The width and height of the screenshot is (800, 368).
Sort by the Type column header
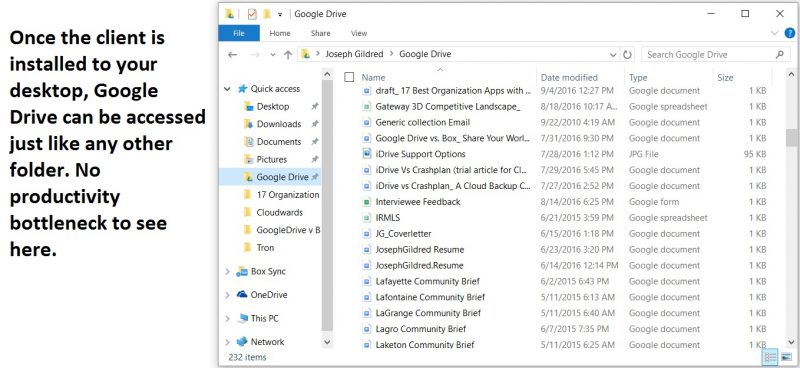[x=638, y=78]
